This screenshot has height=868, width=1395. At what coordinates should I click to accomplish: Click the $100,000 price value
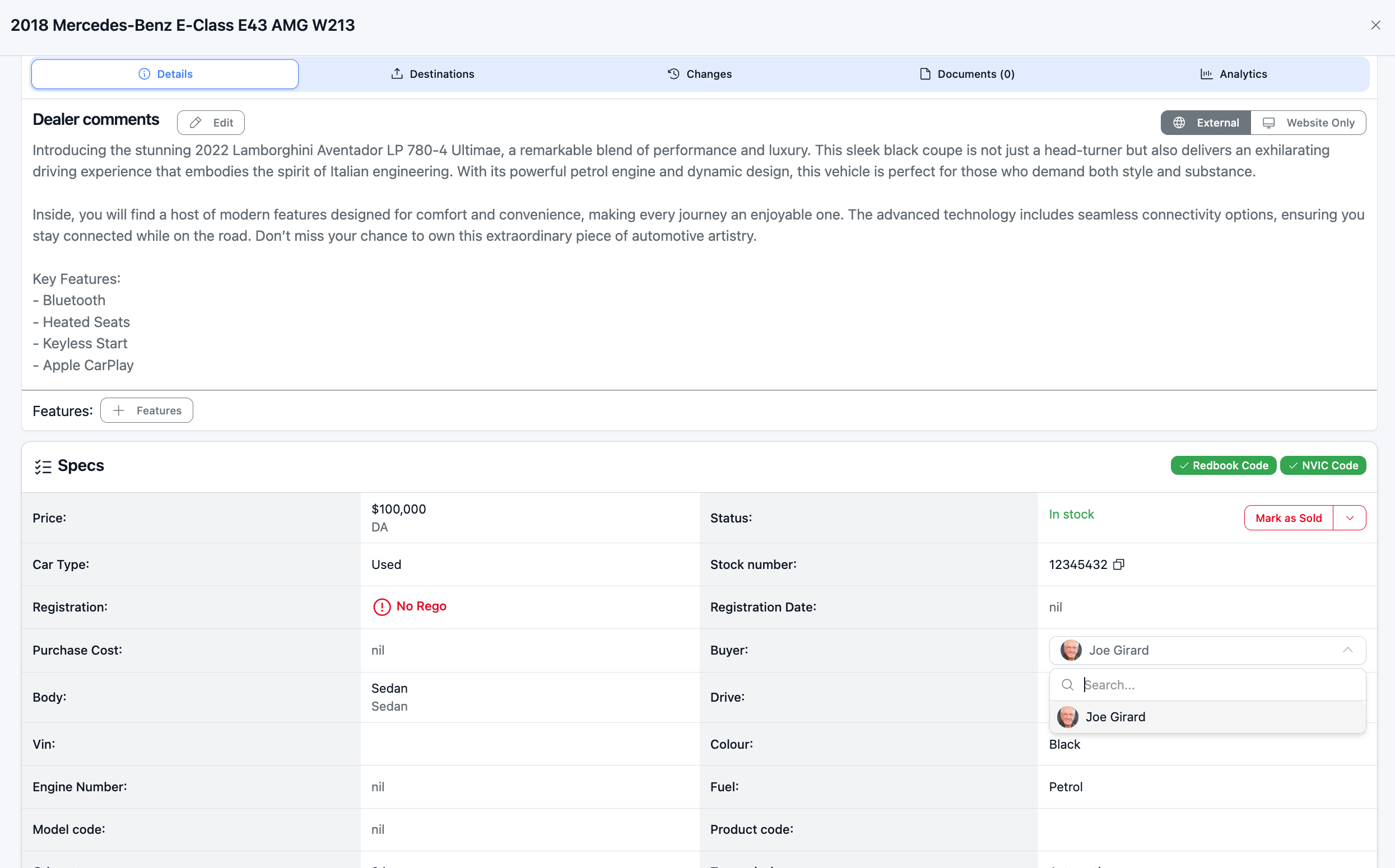click(x=398, y=509)
